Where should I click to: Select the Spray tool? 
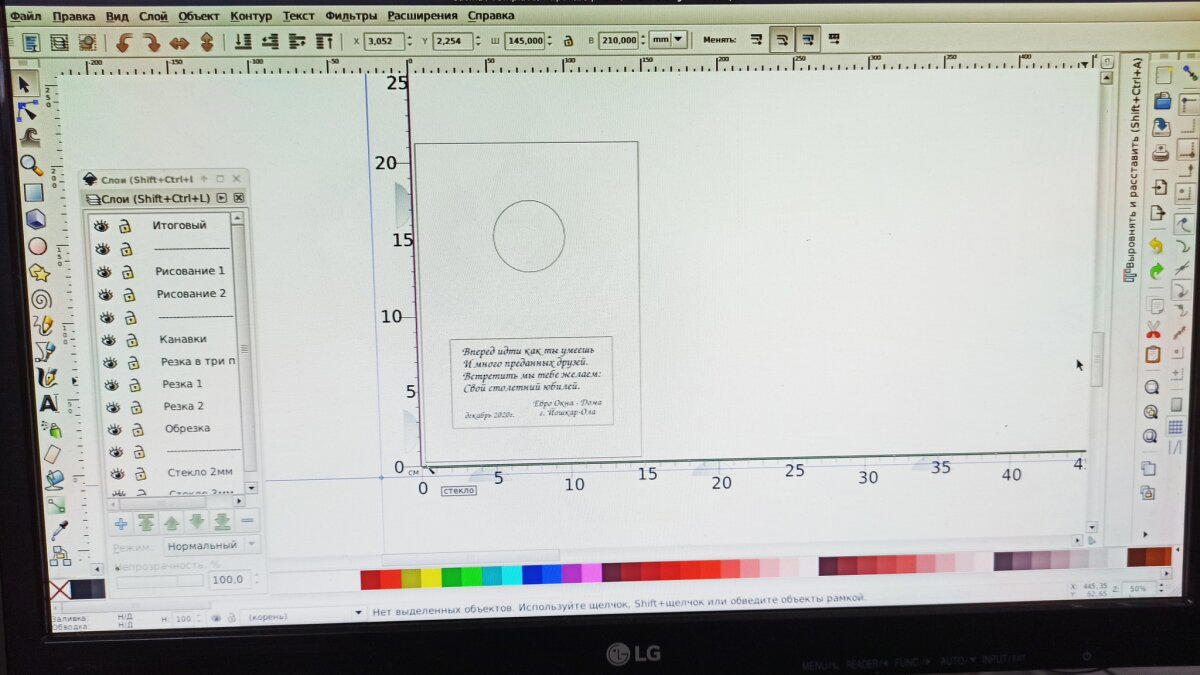(x=51, y=429)
